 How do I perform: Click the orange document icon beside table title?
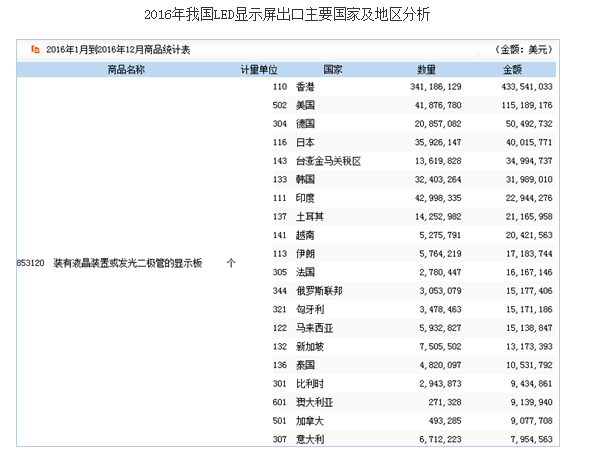coord(35,49)
